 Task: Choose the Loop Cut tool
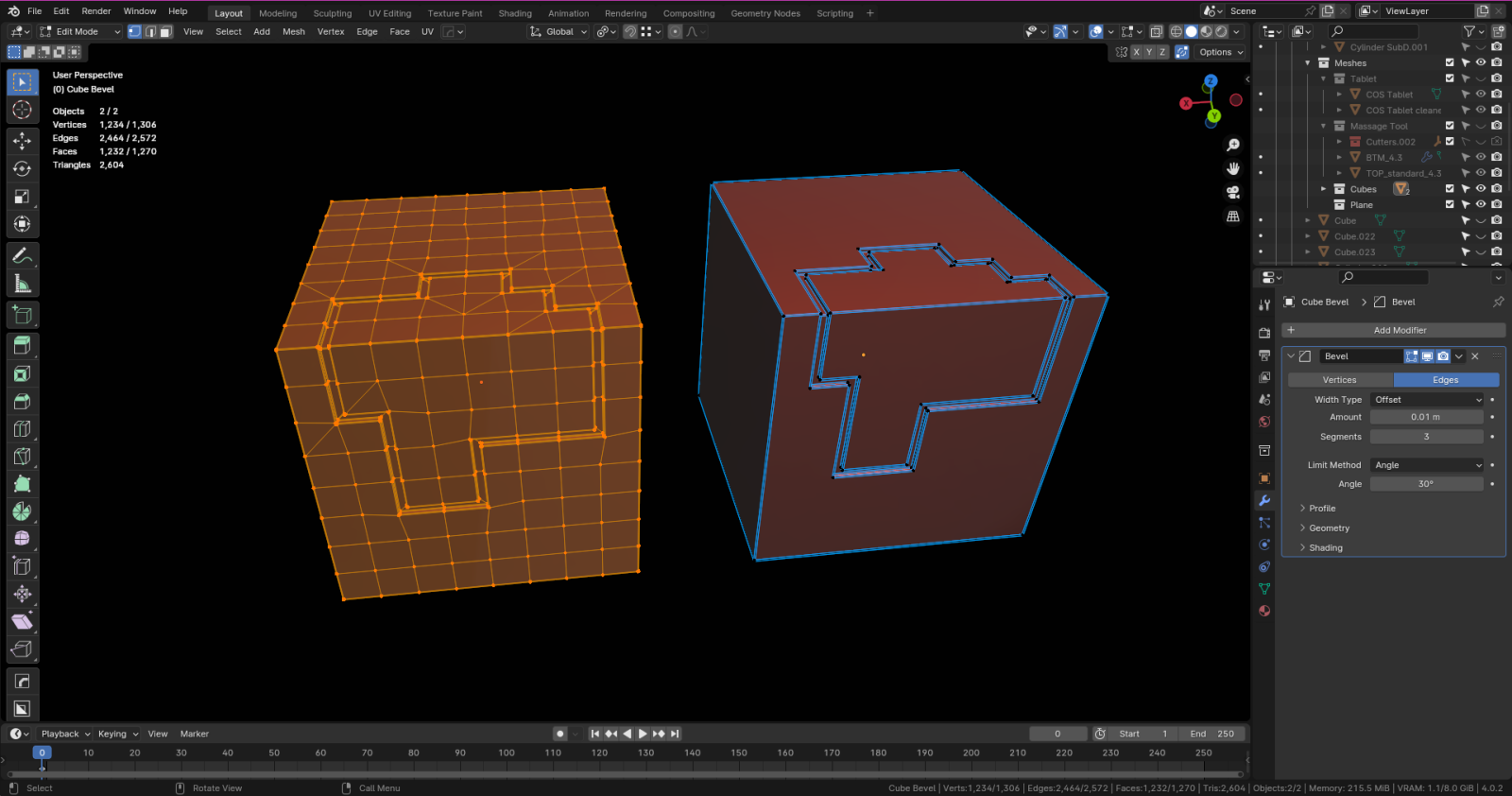tap(23, 428)
